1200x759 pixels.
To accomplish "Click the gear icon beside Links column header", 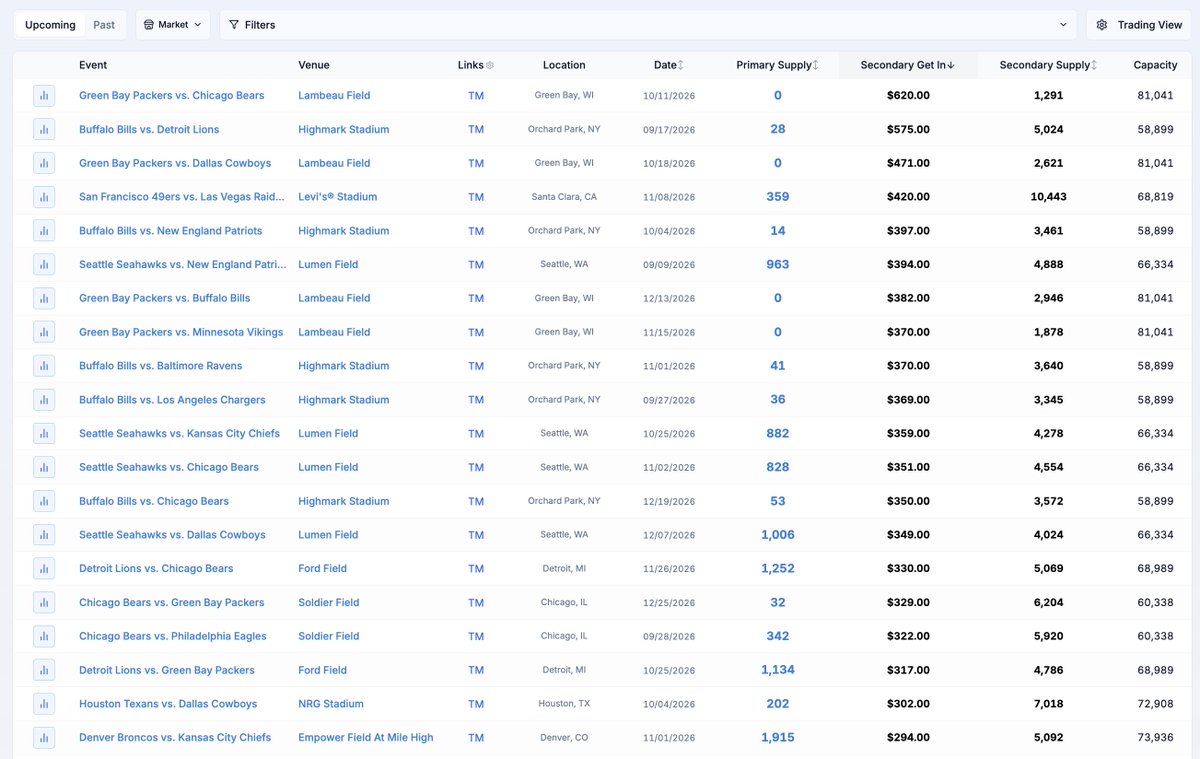I will pyautogui.click(x=491, y=65).
